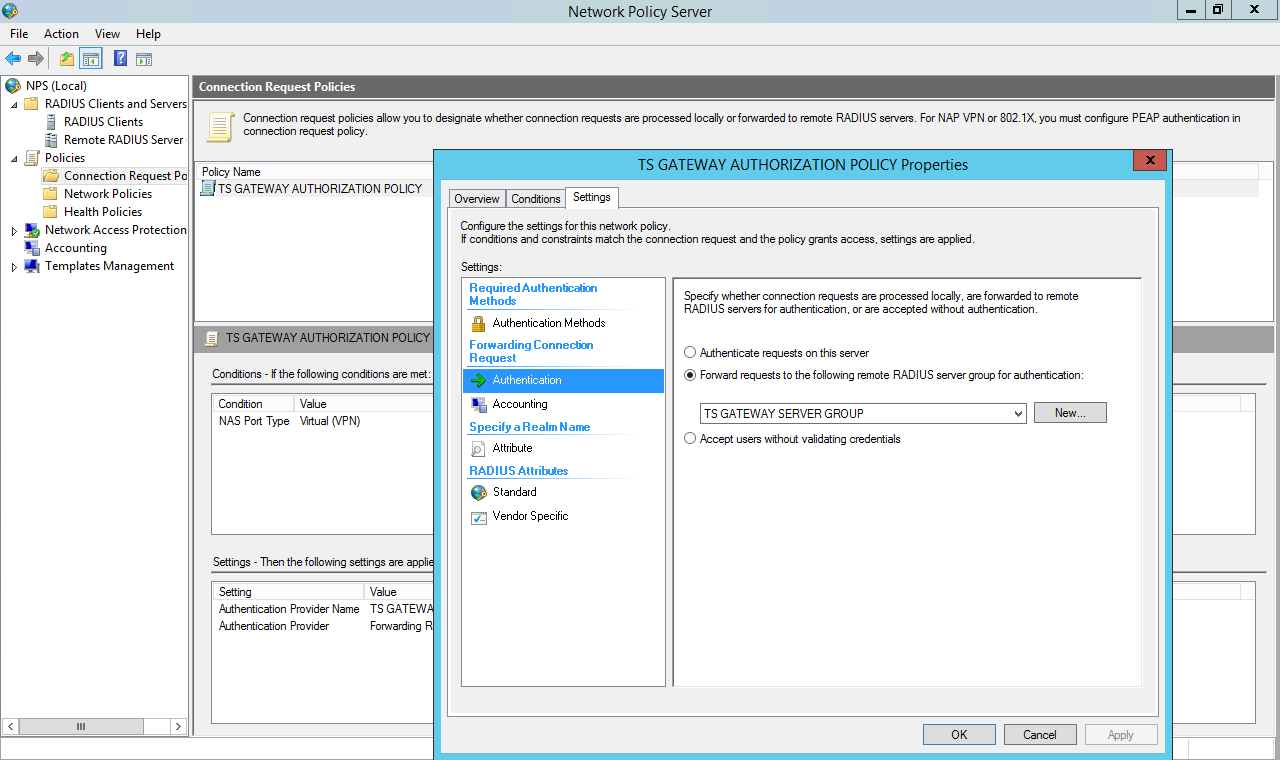Click the Connection Request Policies open folder icon
The height and width of the screenshot is (760, 1280).
coord(51,176)
